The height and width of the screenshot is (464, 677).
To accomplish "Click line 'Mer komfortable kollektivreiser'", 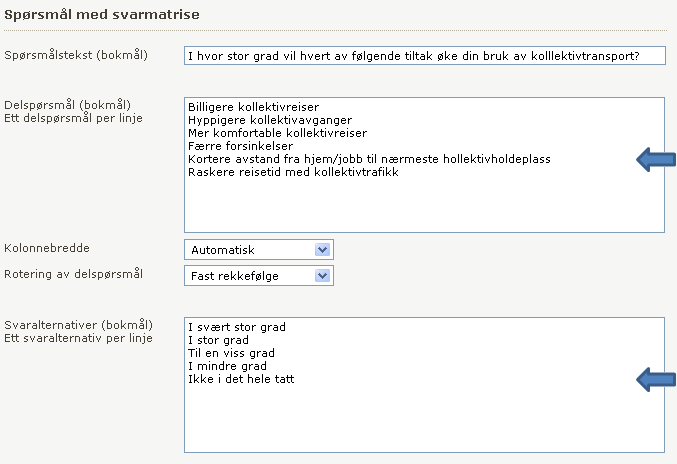I will [277, 133].
